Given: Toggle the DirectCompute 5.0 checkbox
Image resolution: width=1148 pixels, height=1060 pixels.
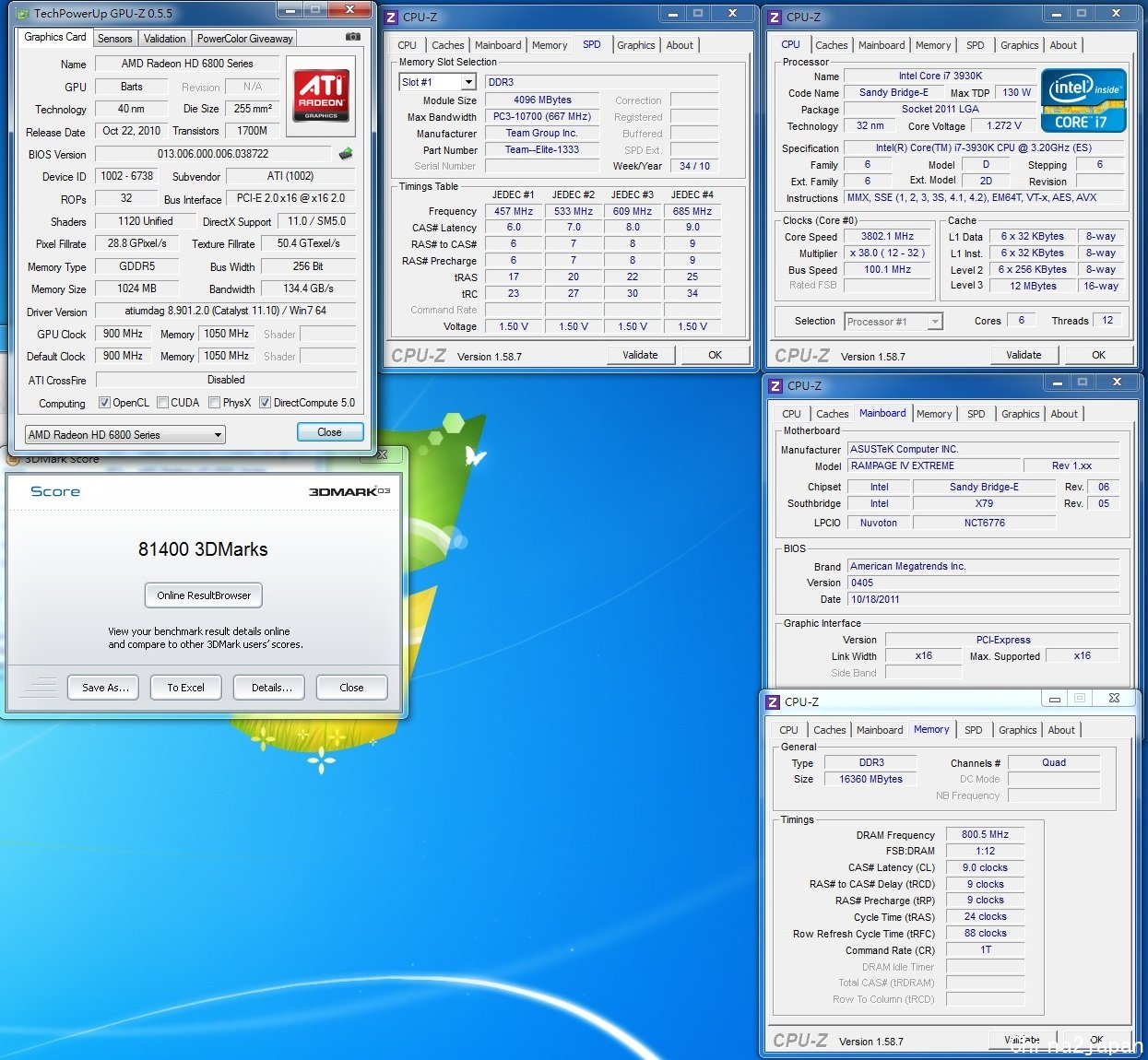Looking at the screenshot, I should click(x=266, y=403).
